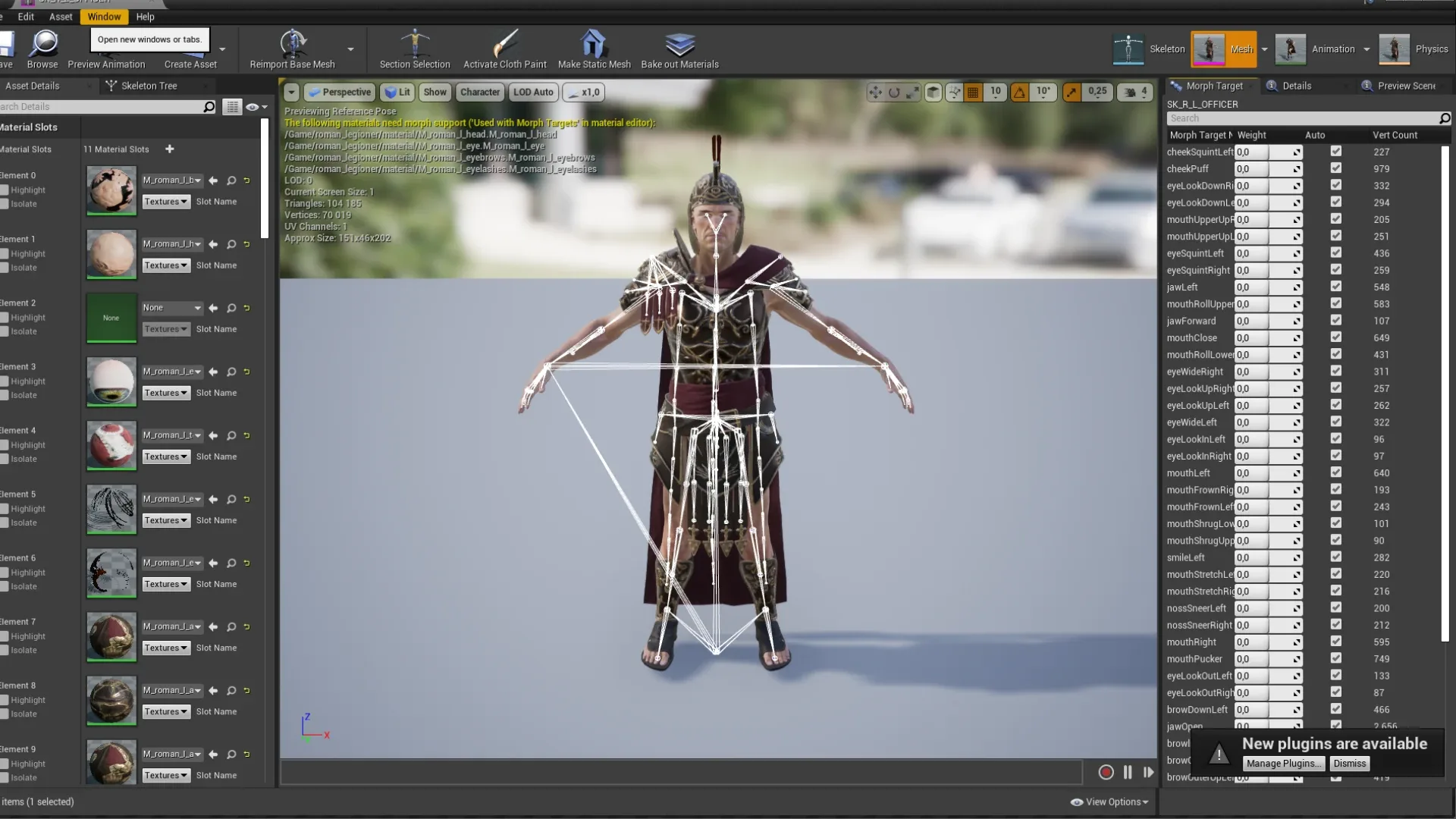This screenshot has height=819, width=1456.
Task: Open the Mesh tab dropdown arrow
Action: [1263, 49]
